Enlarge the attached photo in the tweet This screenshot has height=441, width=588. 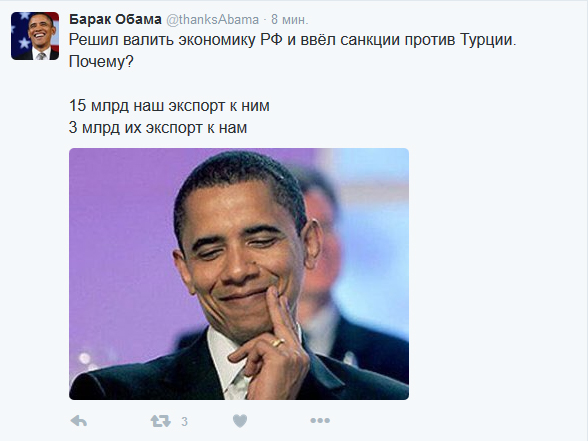coord(239,274)
